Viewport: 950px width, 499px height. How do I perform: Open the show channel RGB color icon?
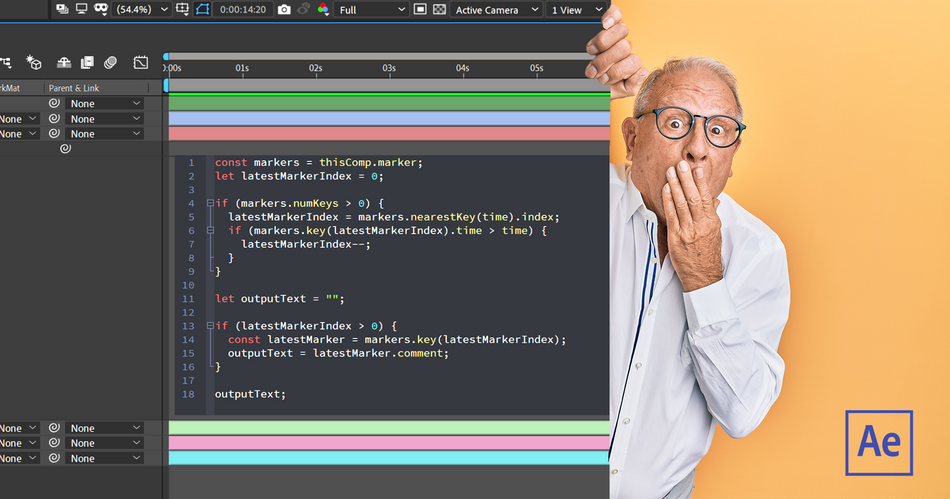pyautogui.click(x=323, y=10)
